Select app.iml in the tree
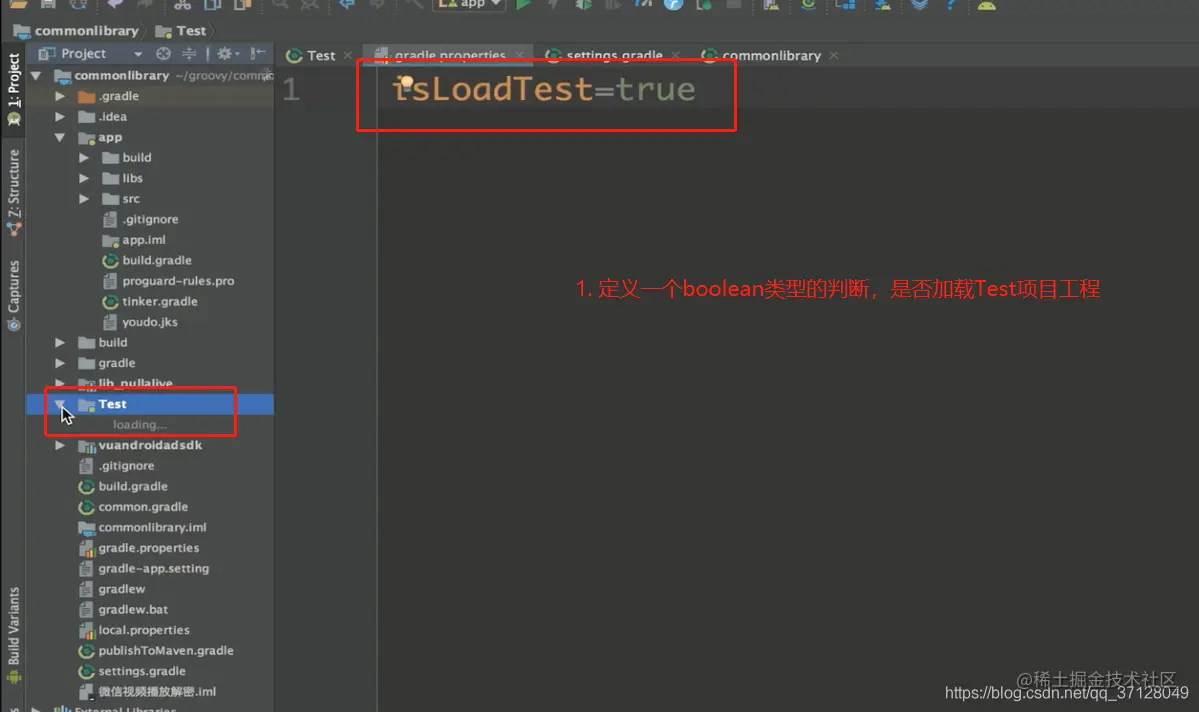This screenshot has width=1199, height=712. click(144, 240)
